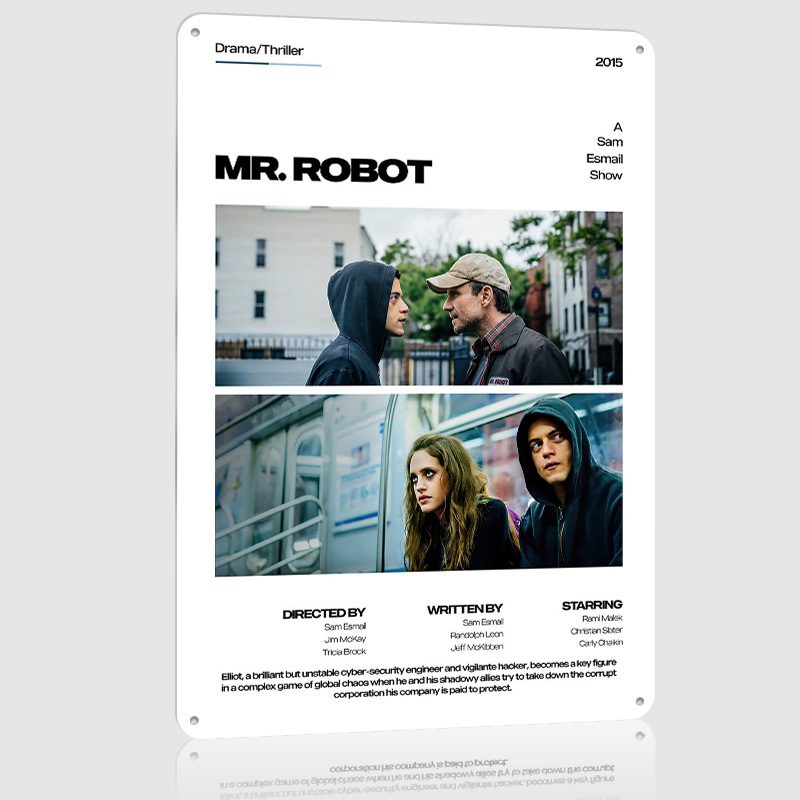
Task: Click the 'Show' word beside title
Action: pyautogui.click(x=606, y=175)
